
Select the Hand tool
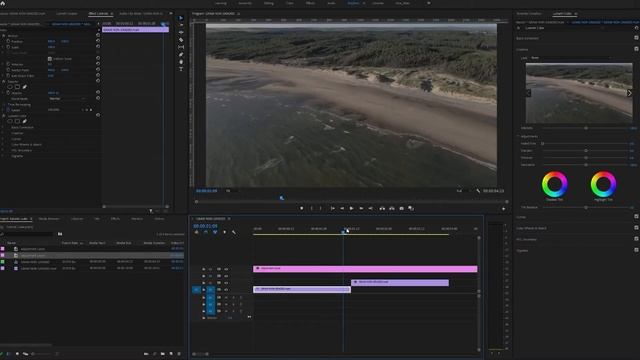[181, 62]
